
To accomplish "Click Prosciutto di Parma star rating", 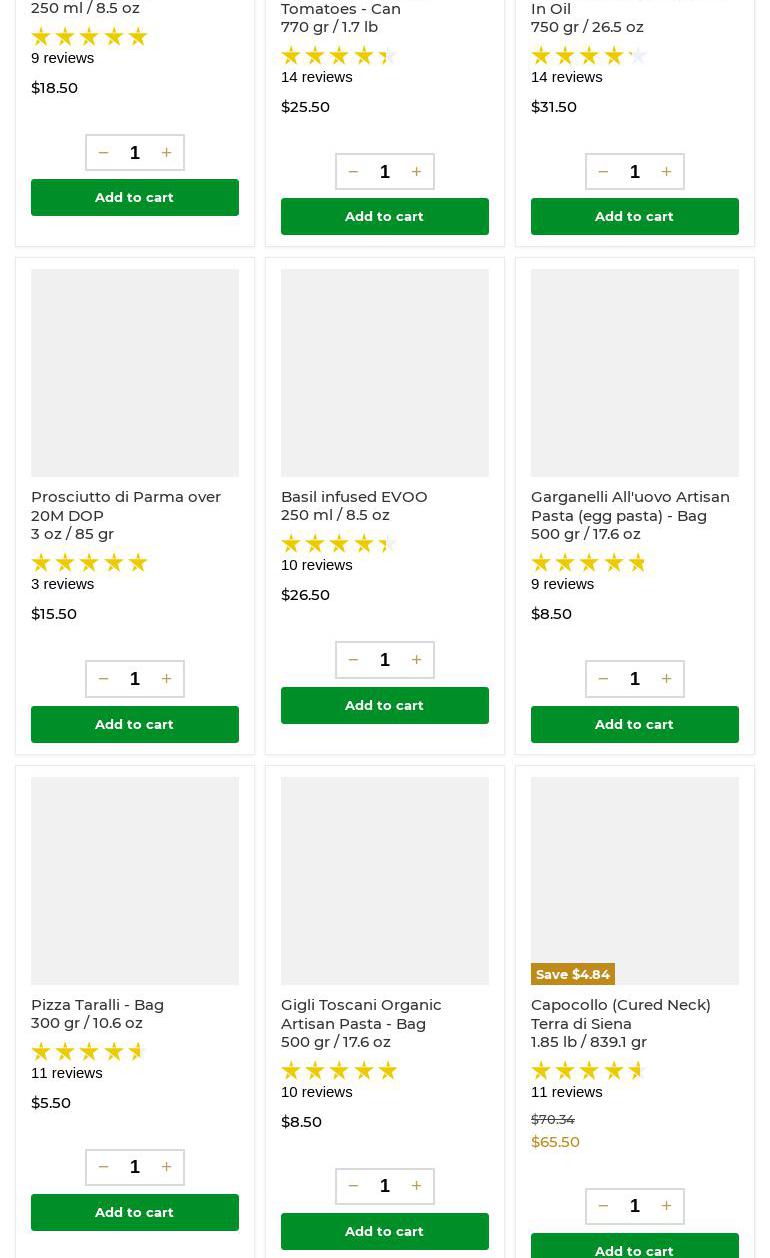I will [89, 563].
